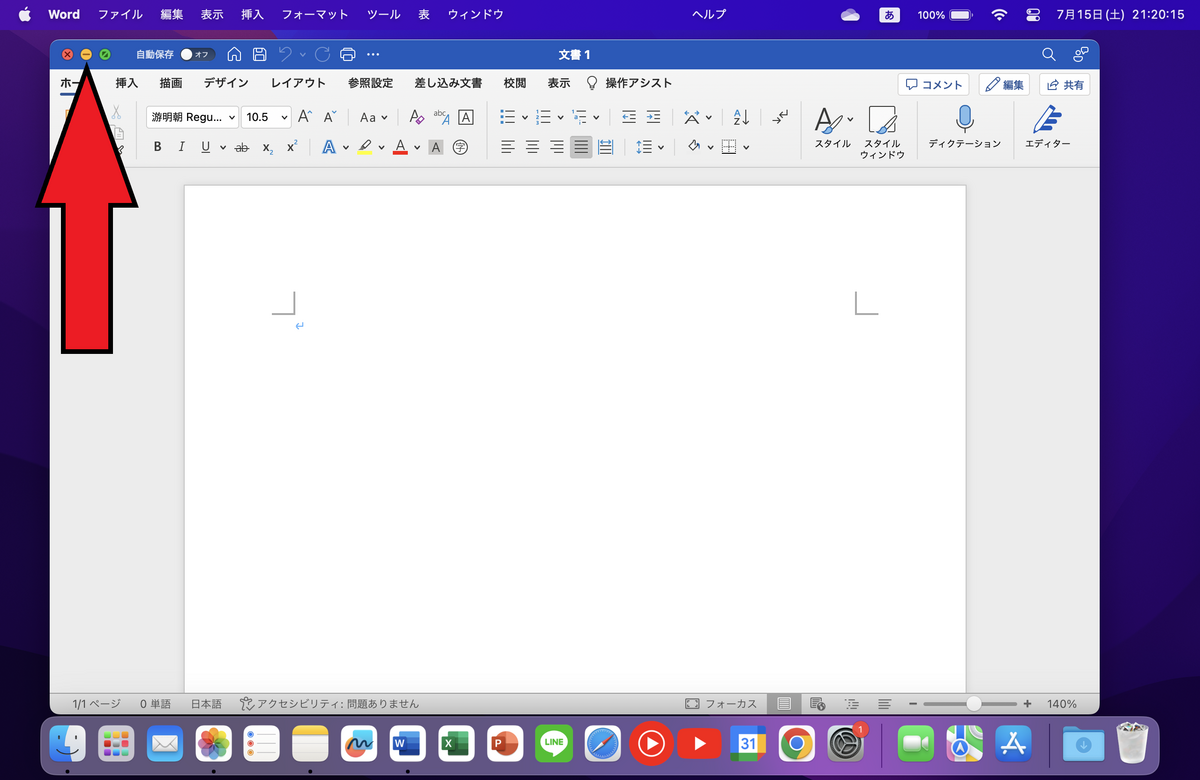Enter フォーカス (Focus) mode in status bar

coord(721,704)
